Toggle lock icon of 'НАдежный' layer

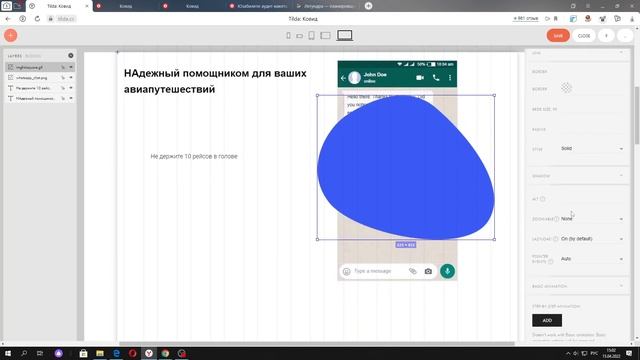63,98
